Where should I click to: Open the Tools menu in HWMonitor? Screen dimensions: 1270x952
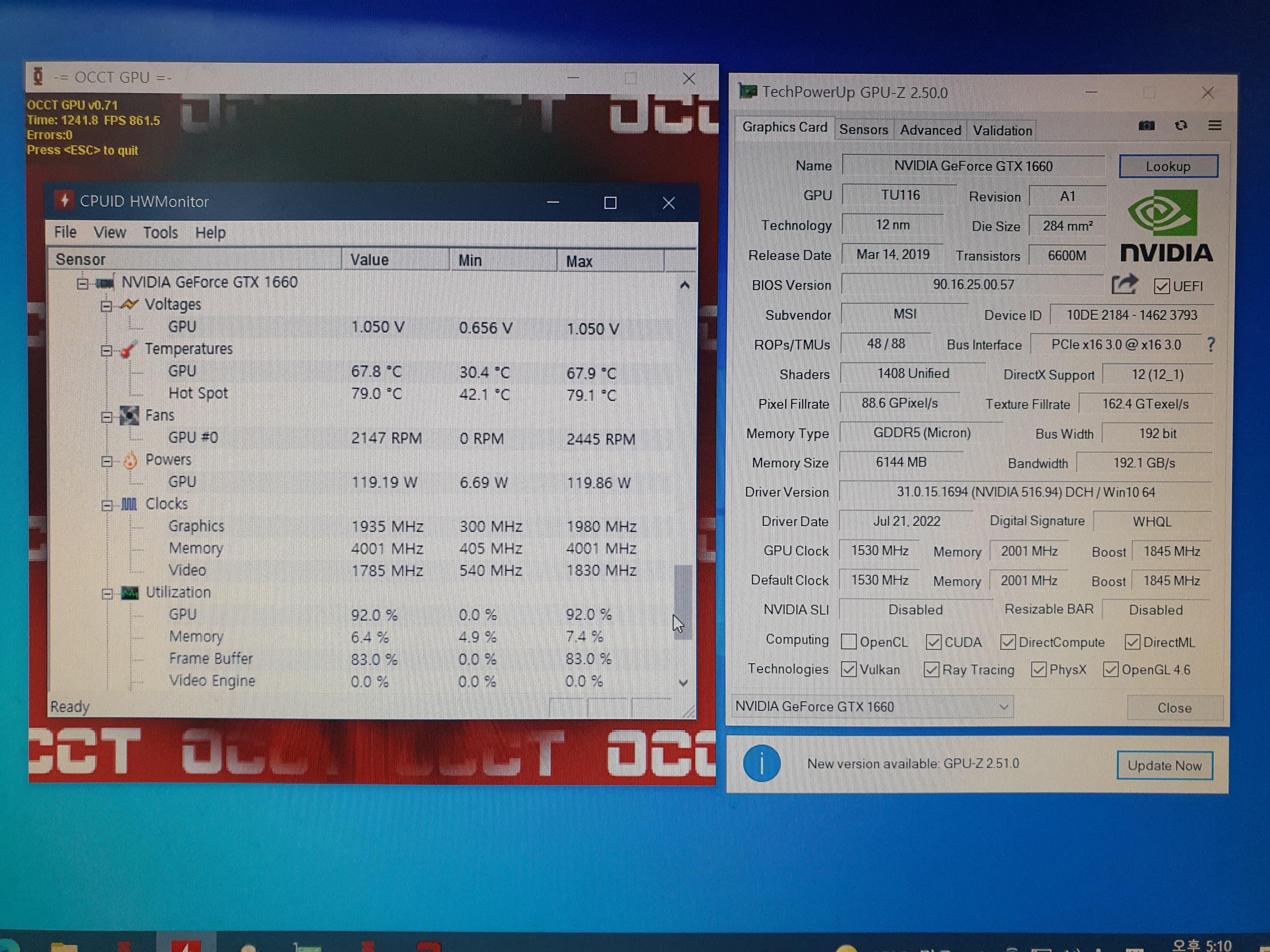click(x=160, y=232)
